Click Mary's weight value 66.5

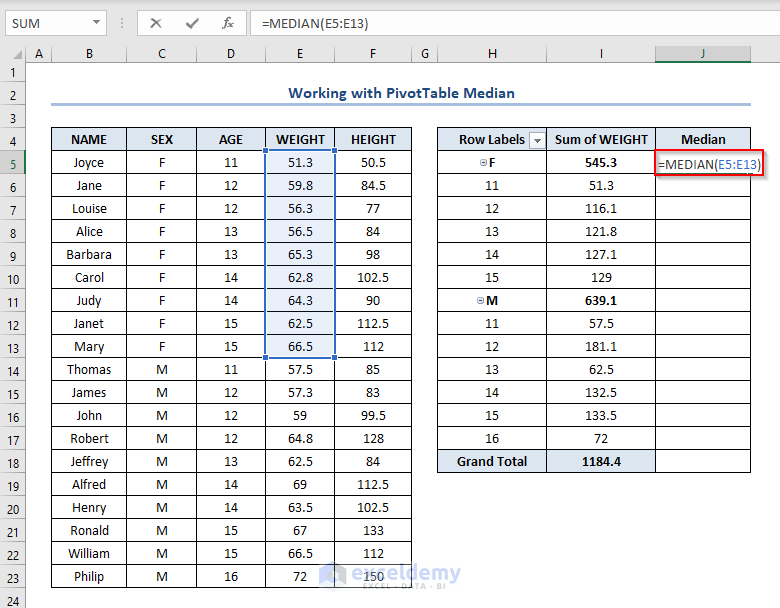tap(300, 346)
